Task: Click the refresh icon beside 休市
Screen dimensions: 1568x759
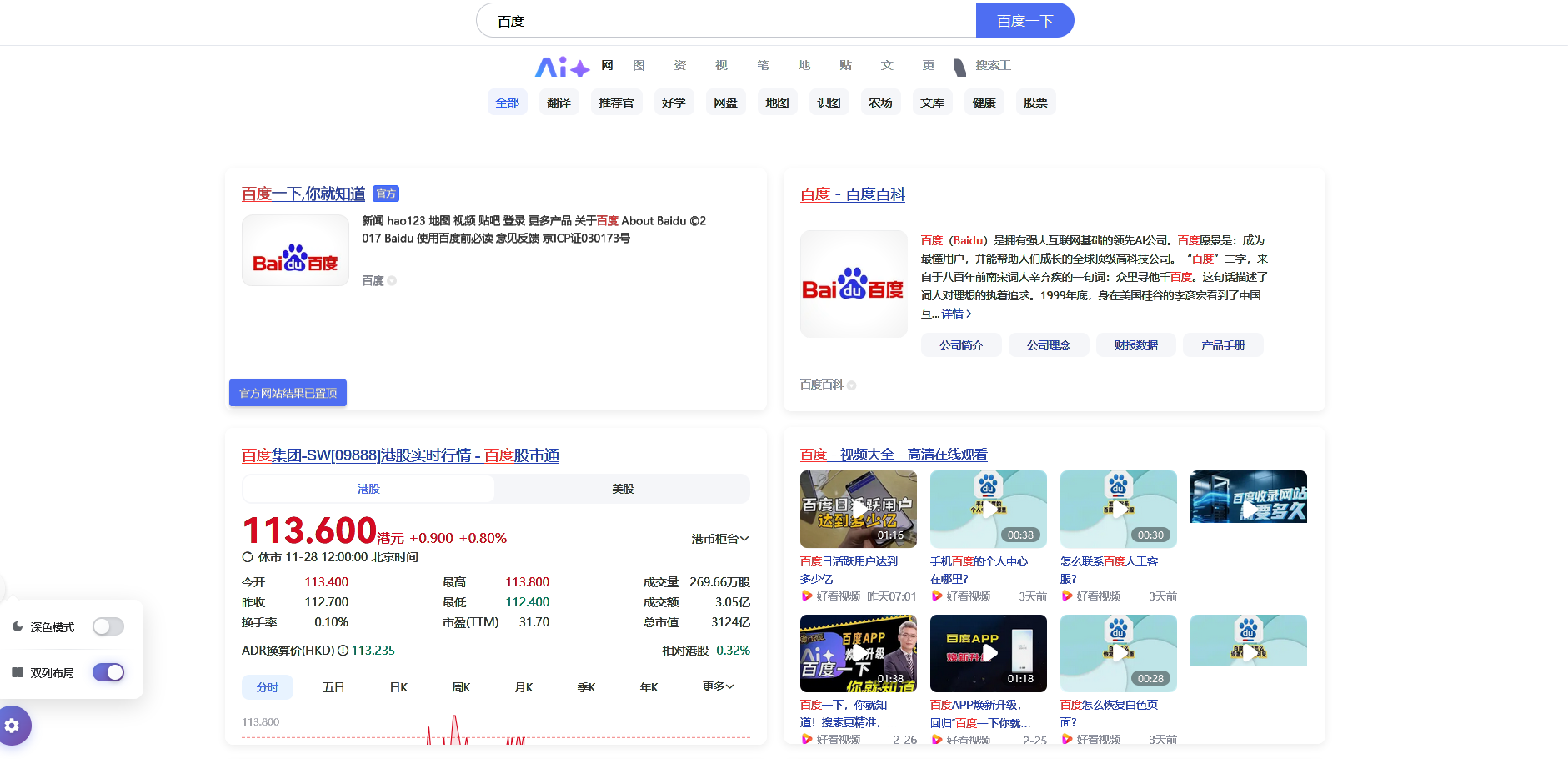Action: 248,557
